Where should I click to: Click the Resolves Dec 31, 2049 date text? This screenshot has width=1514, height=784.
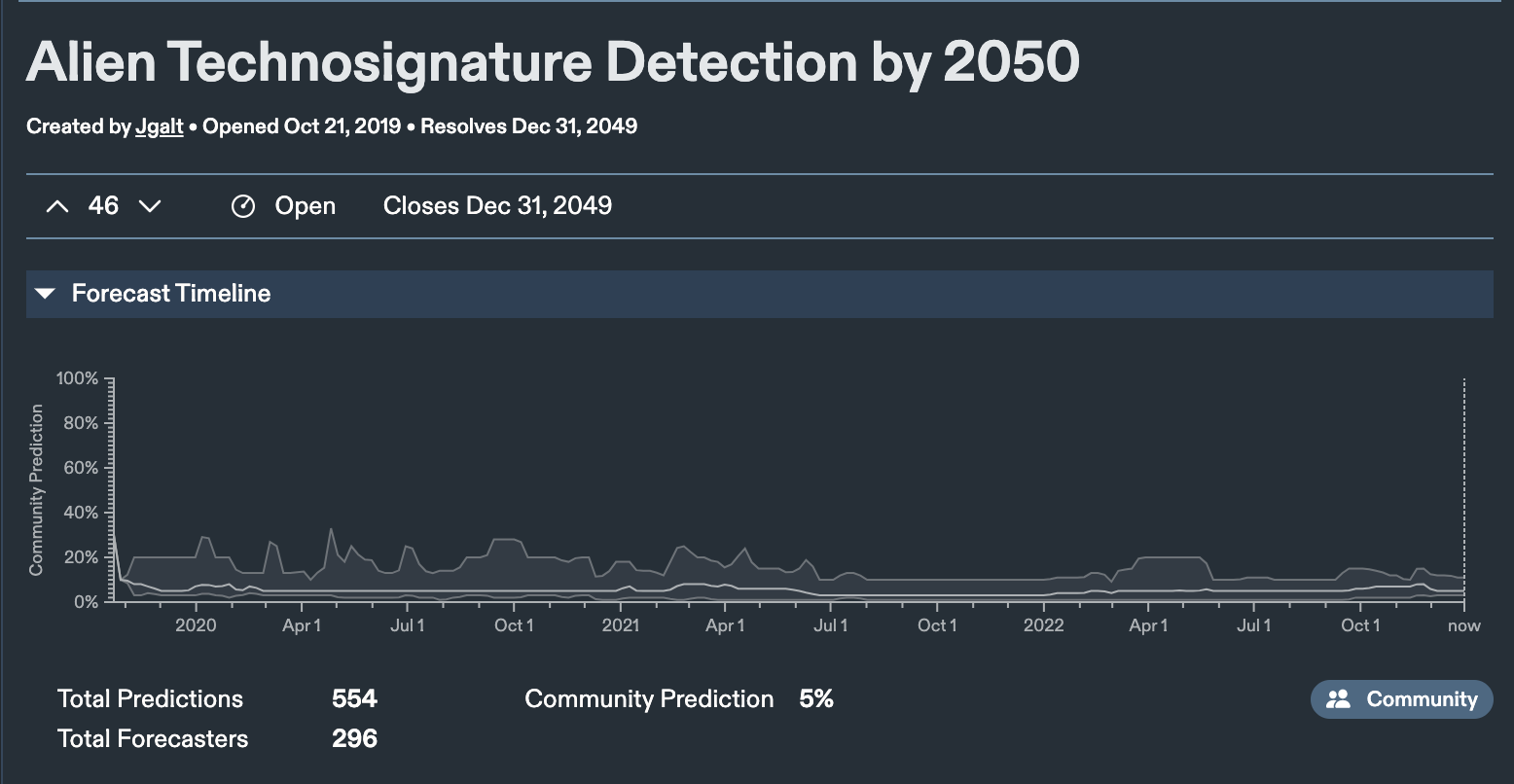pyautogui.click(x=528, y=126)
